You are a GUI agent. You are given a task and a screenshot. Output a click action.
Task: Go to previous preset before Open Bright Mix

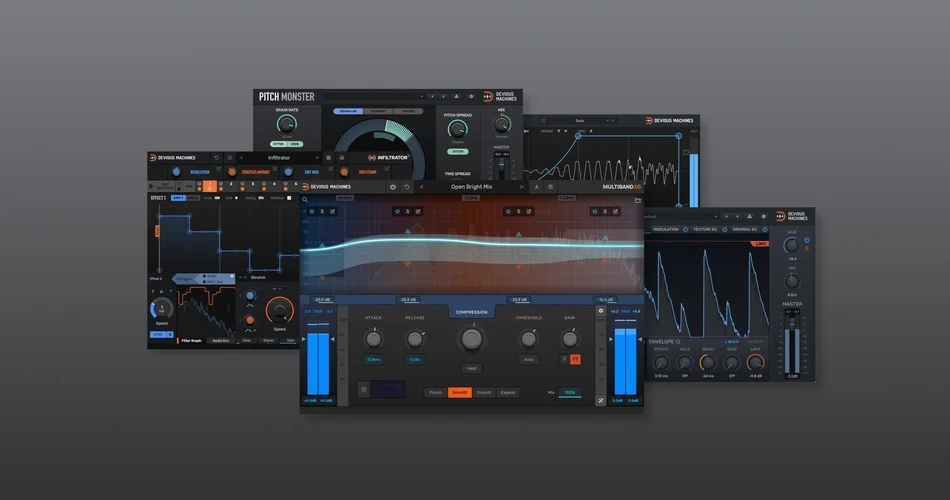coord(421,187)
